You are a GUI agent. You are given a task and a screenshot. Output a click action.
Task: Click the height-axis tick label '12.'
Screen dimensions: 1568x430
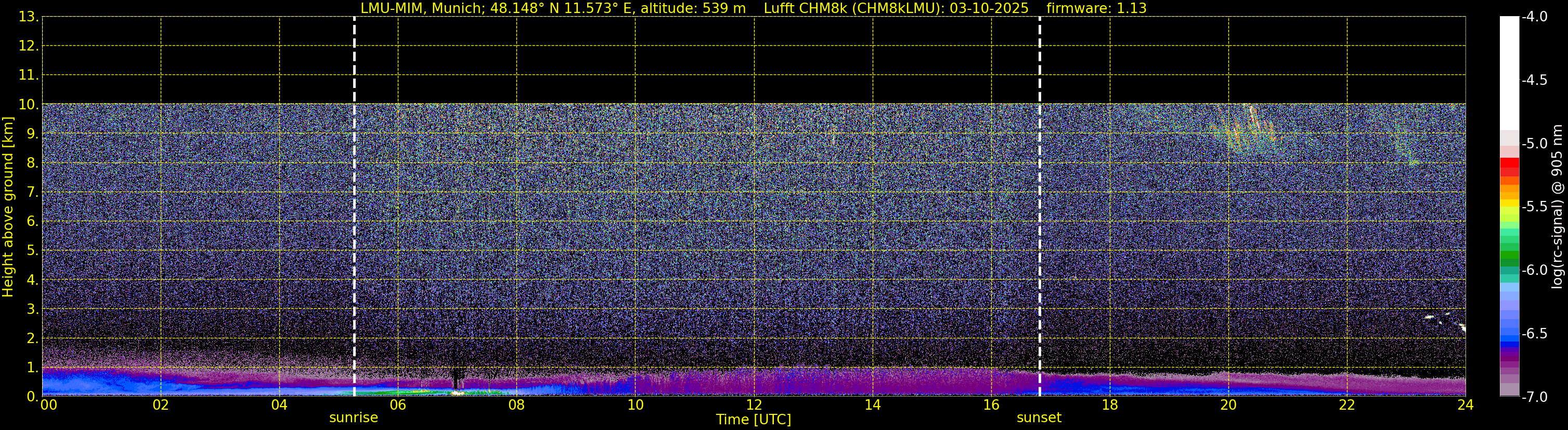[29, 46]
